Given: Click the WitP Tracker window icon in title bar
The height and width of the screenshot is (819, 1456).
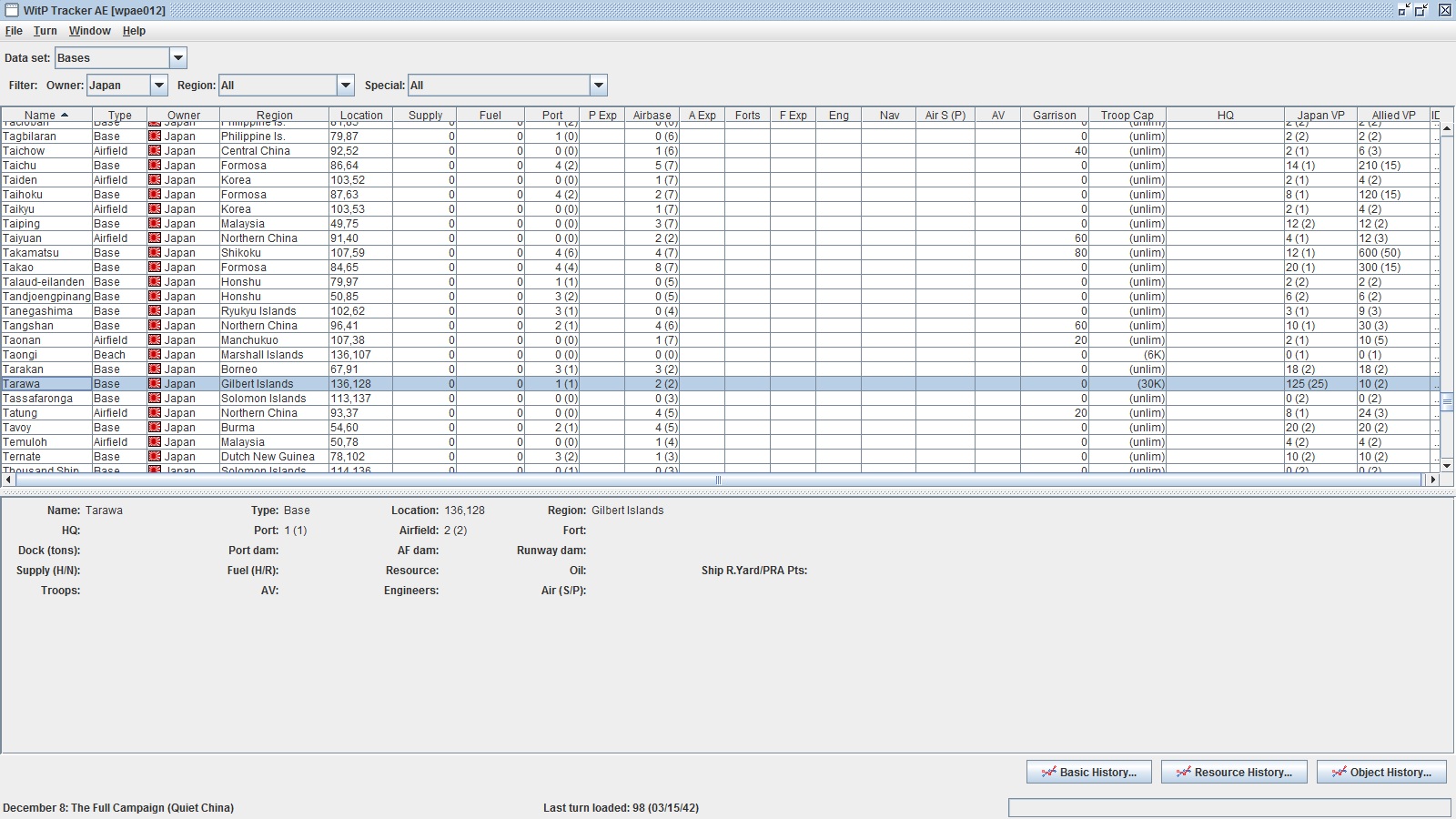Looking at the screenshot, I should tap(12, 10).
